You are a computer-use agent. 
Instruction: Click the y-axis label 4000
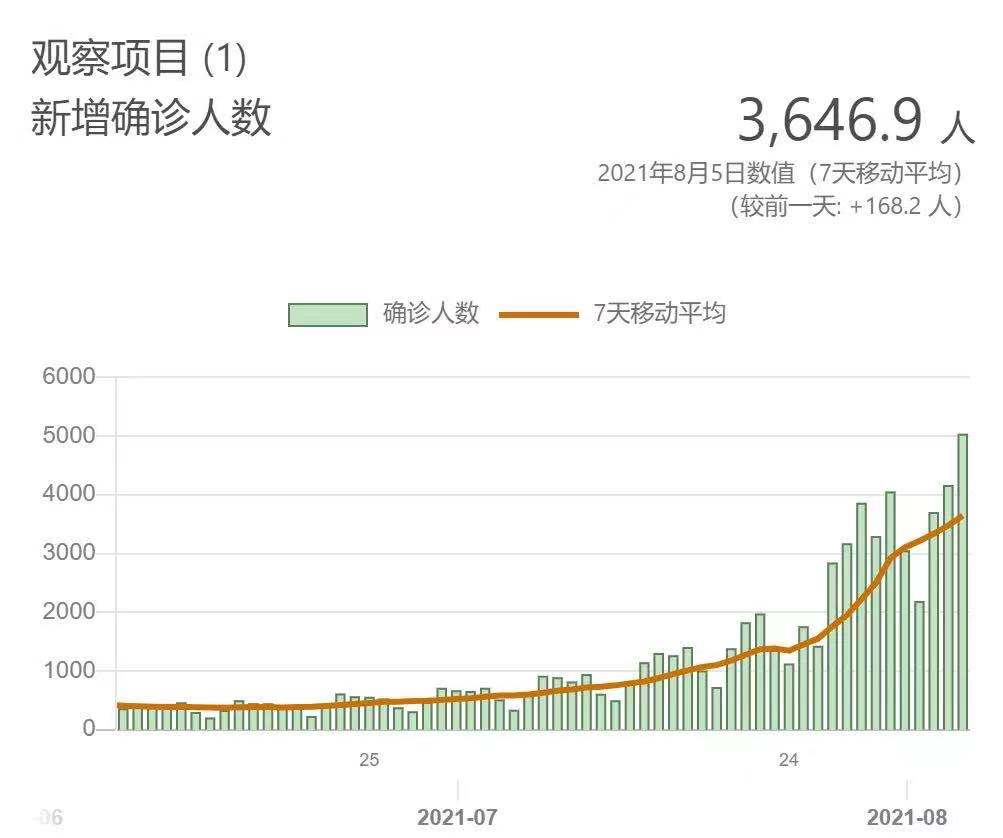coord(68,494)
